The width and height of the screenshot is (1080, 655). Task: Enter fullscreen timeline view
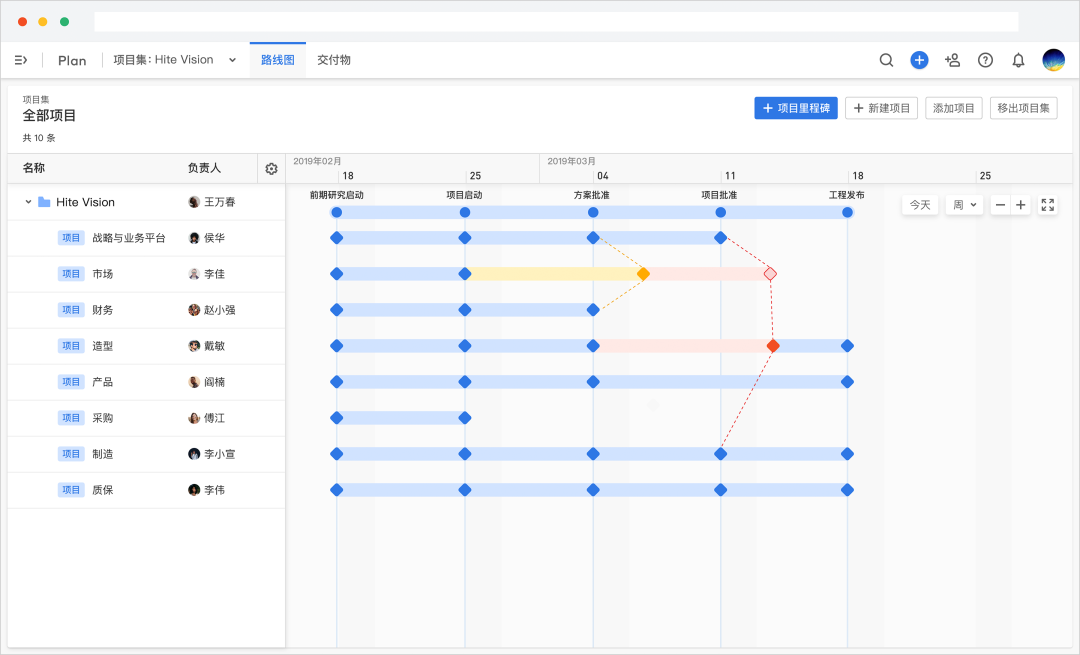[1048, 205]
